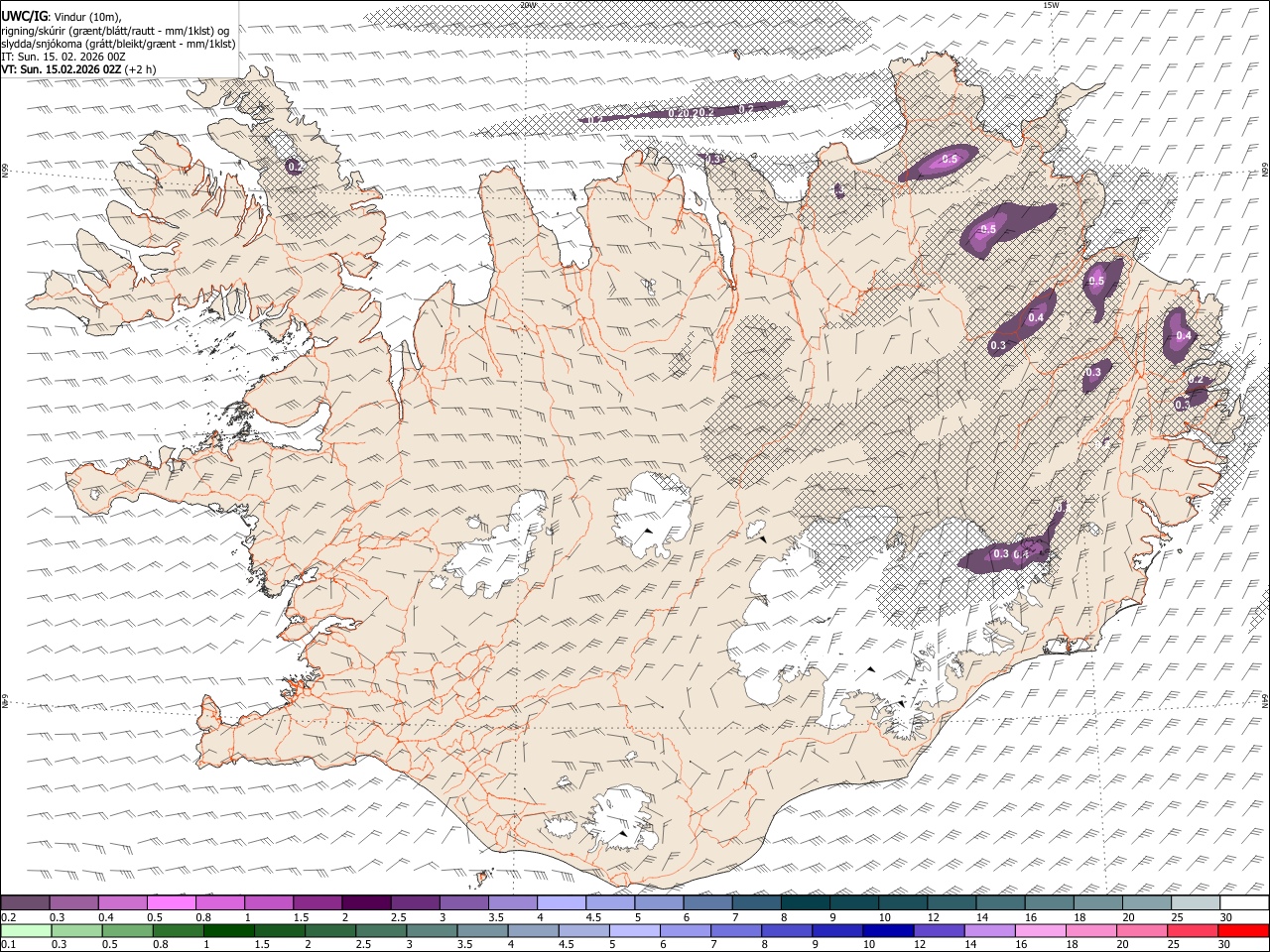
Task: Click the 'IT: Sun. 15. 02. 2026 00Z' line
Action: [63, 57]
